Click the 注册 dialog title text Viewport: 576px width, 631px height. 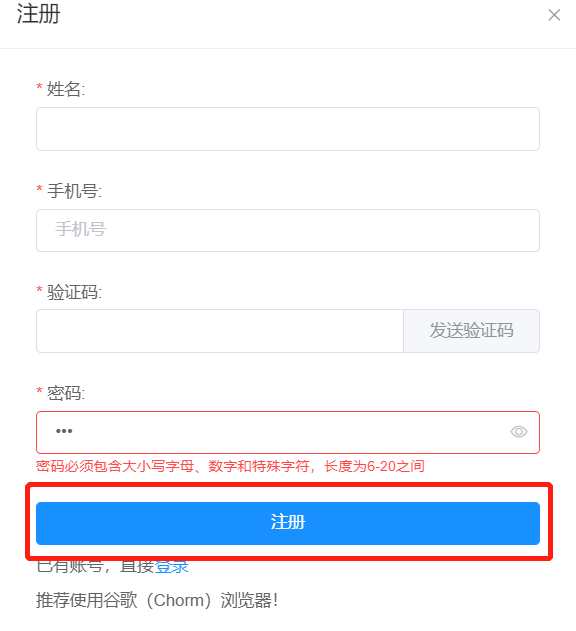point(38,14)
